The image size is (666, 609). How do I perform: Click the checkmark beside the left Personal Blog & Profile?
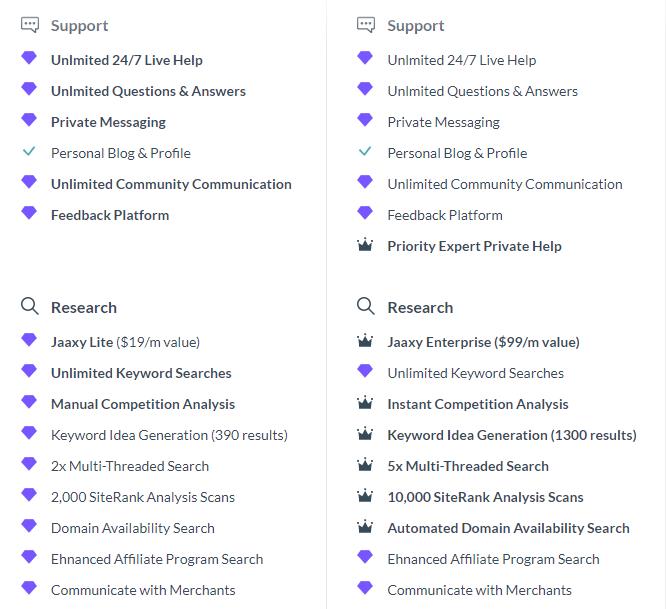(29, 151)
